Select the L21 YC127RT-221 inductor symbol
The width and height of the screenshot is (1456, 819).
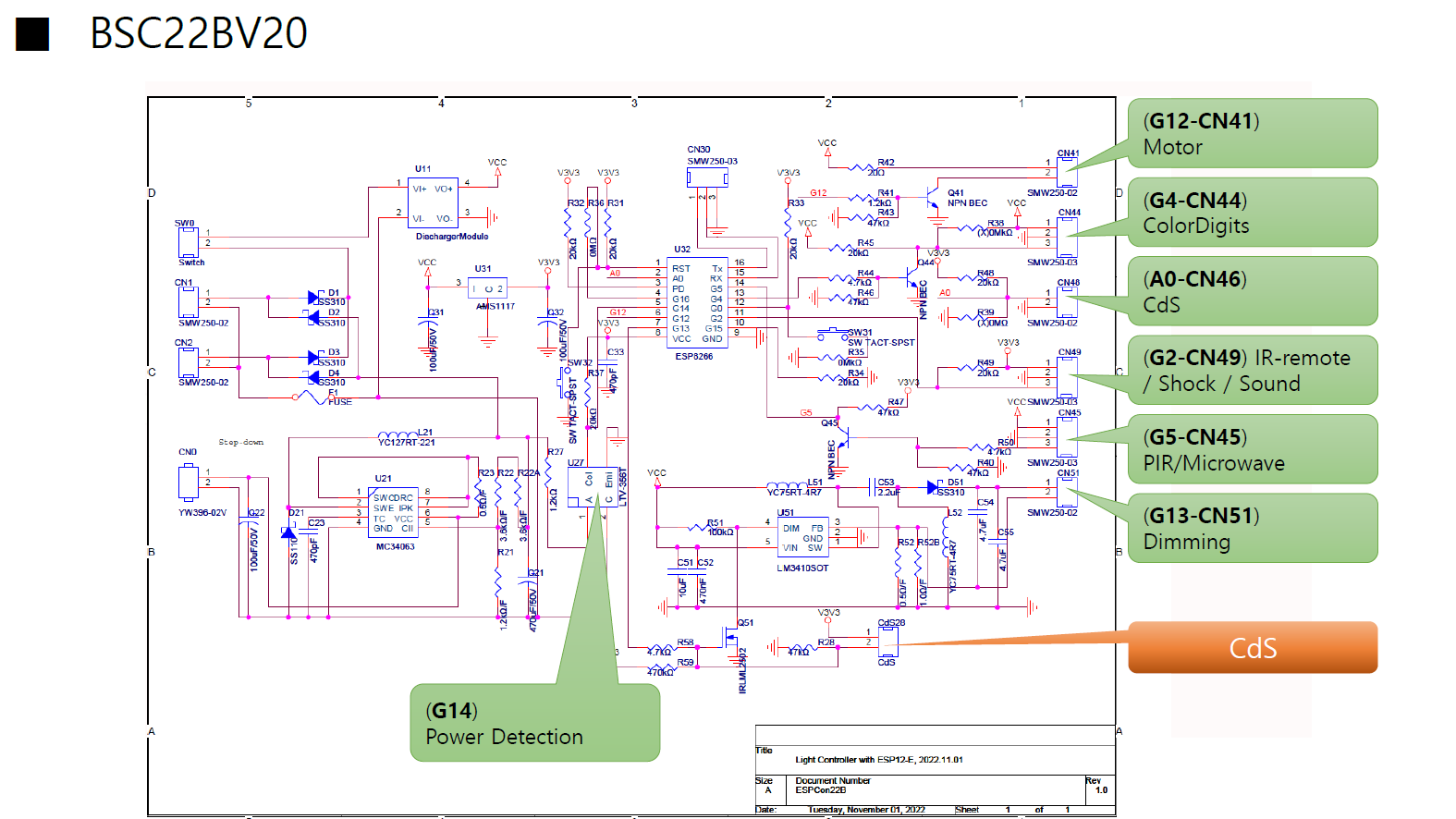point(398,436)
